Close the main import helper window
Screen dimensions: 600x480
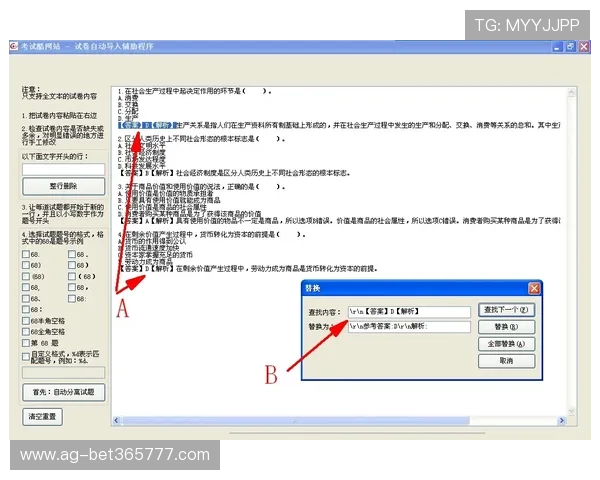pos(584,47)
